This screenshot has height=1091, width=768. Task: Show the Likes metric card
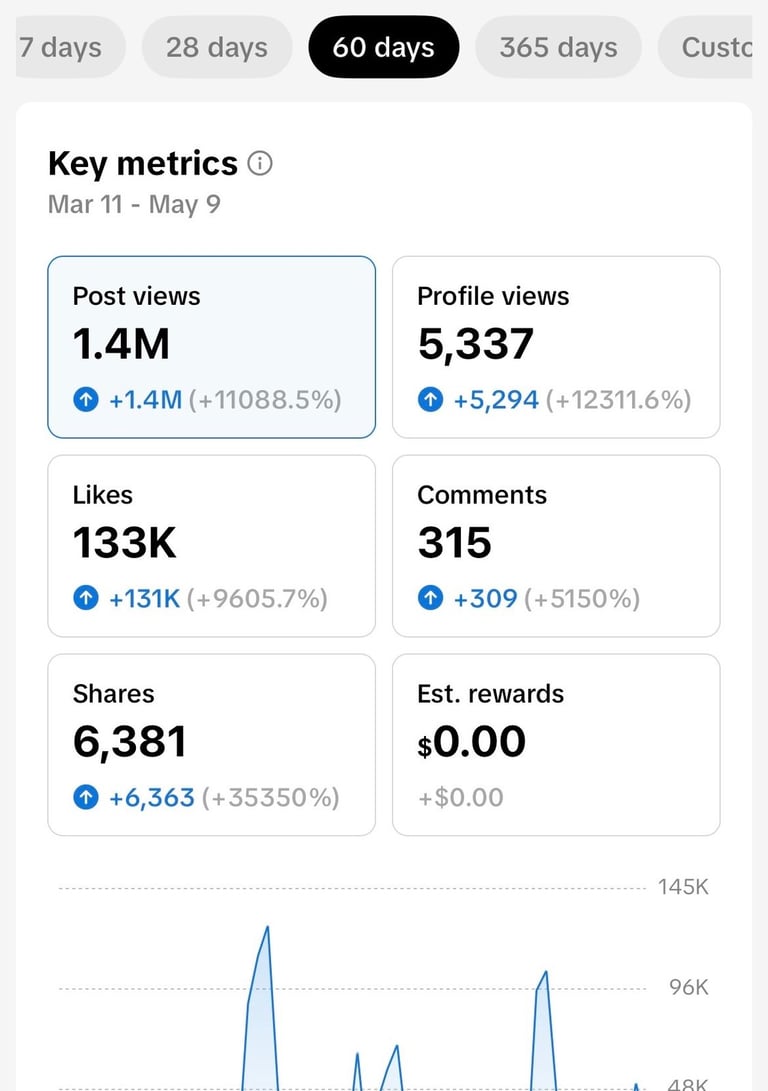pyautogui.click(x=211, y=546)
